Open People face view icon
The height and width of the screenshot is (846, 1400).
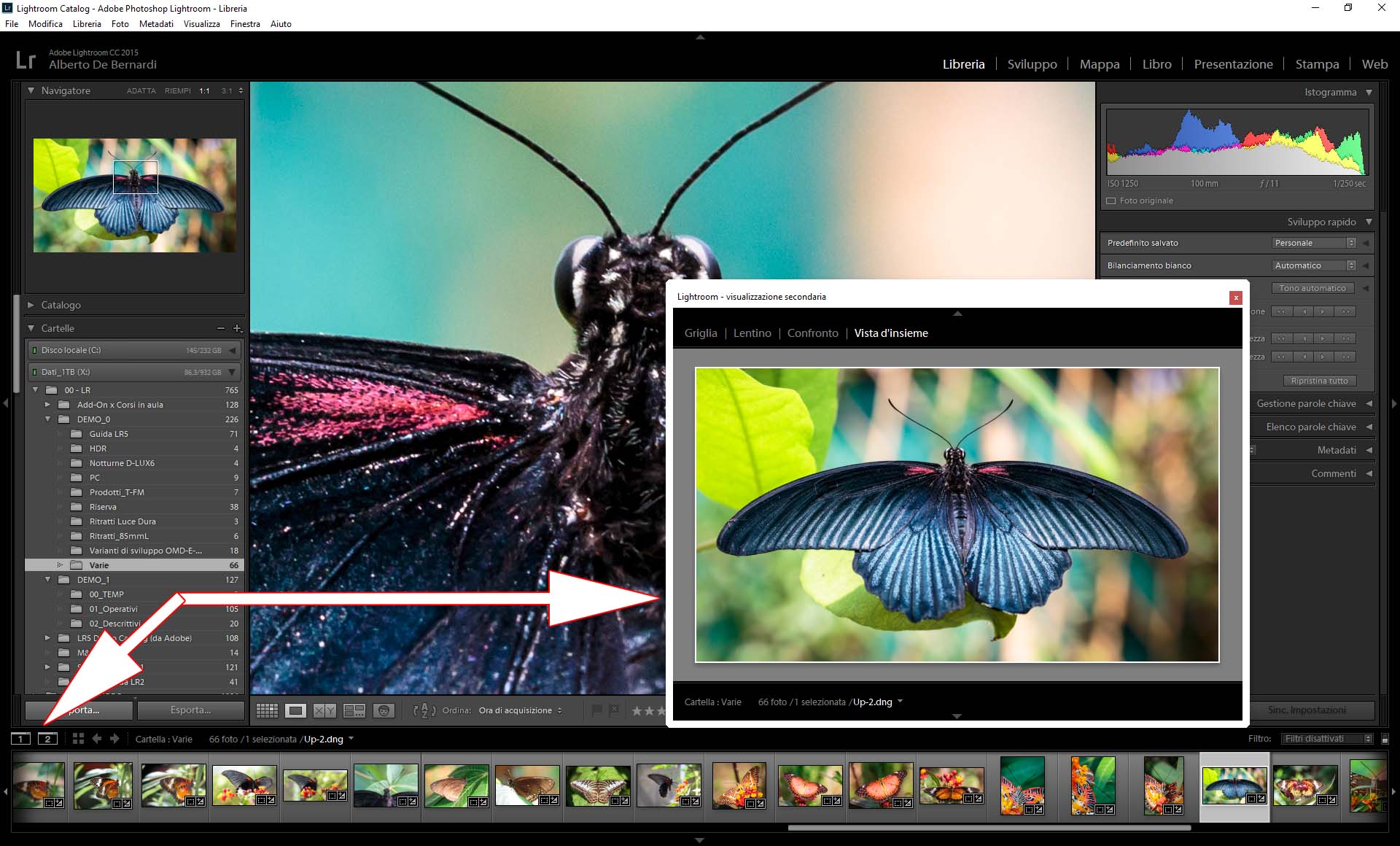pos(384,710)
